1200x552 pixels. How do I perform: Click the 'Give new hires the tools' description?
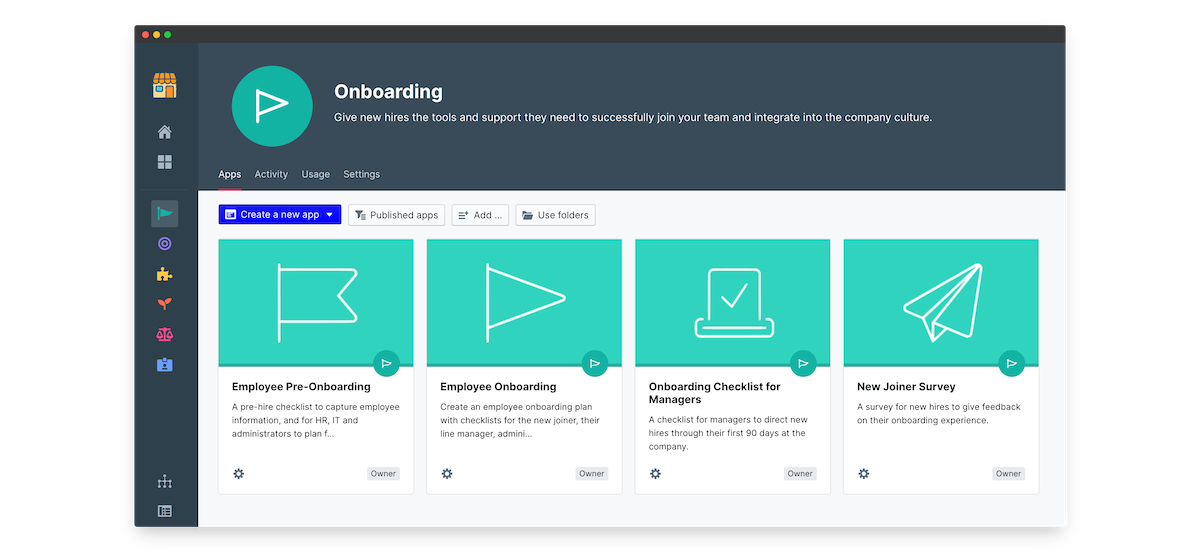(633, 118)
